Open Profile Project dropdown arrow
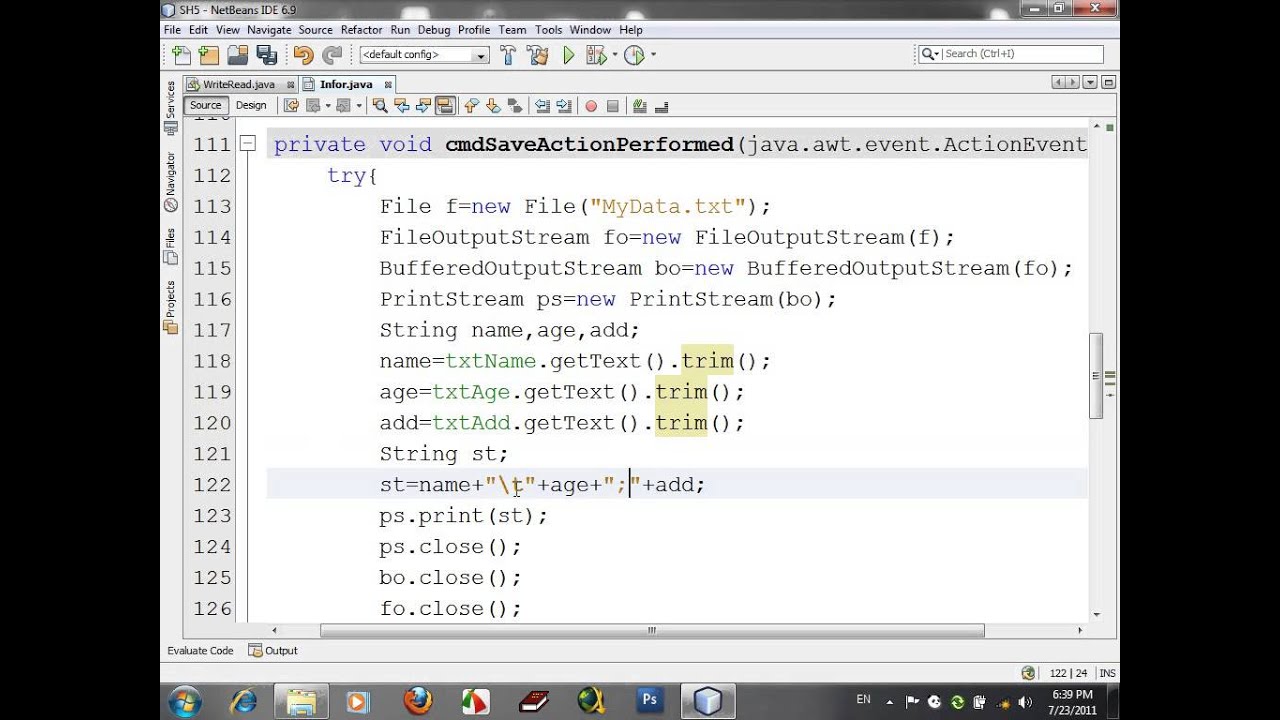1280x720 pixels. [653, 55]
